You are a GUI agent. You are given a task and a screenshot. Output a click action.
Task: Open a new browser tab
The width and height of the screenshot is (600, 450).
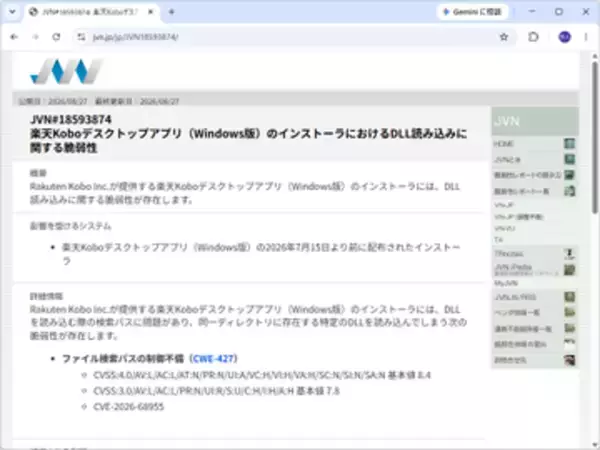[x=171, y=12]
